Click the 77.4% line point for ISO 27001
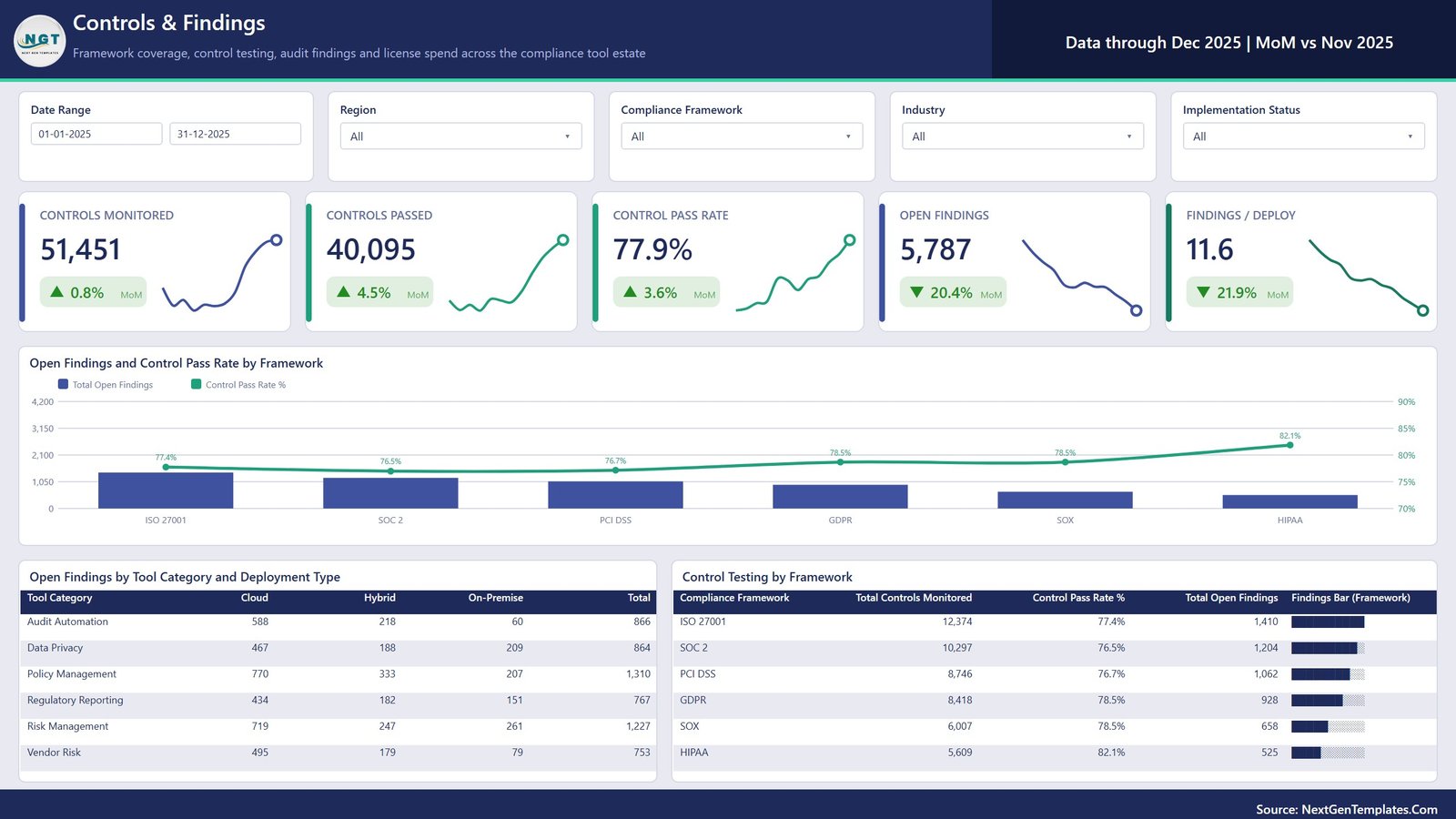The height and width of the screenshot is (819, 1456). pyautogui.click(x=166, y=467)
